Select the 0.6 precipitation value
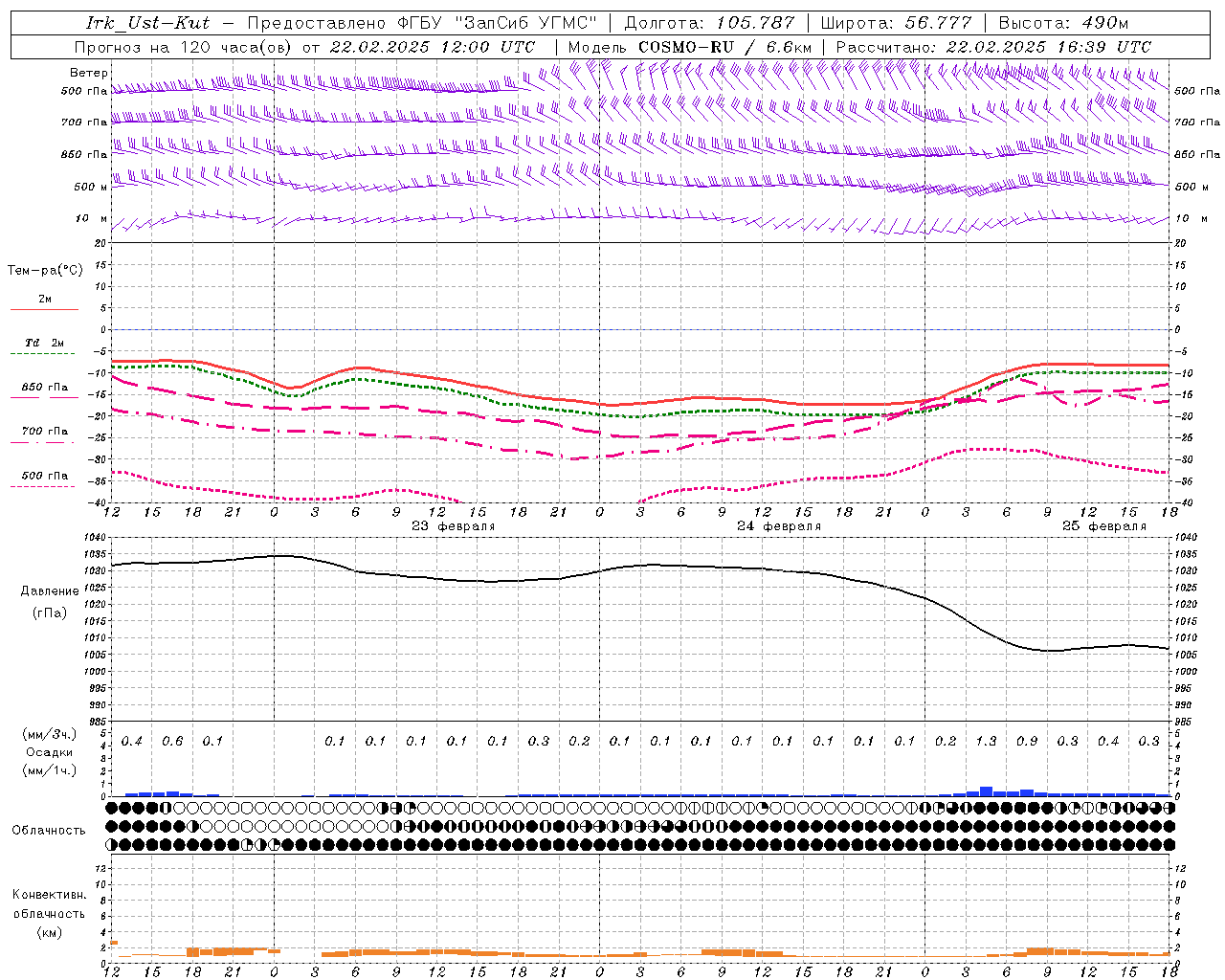The height and width of the screenshot is (980, 1225). point(172,742)
